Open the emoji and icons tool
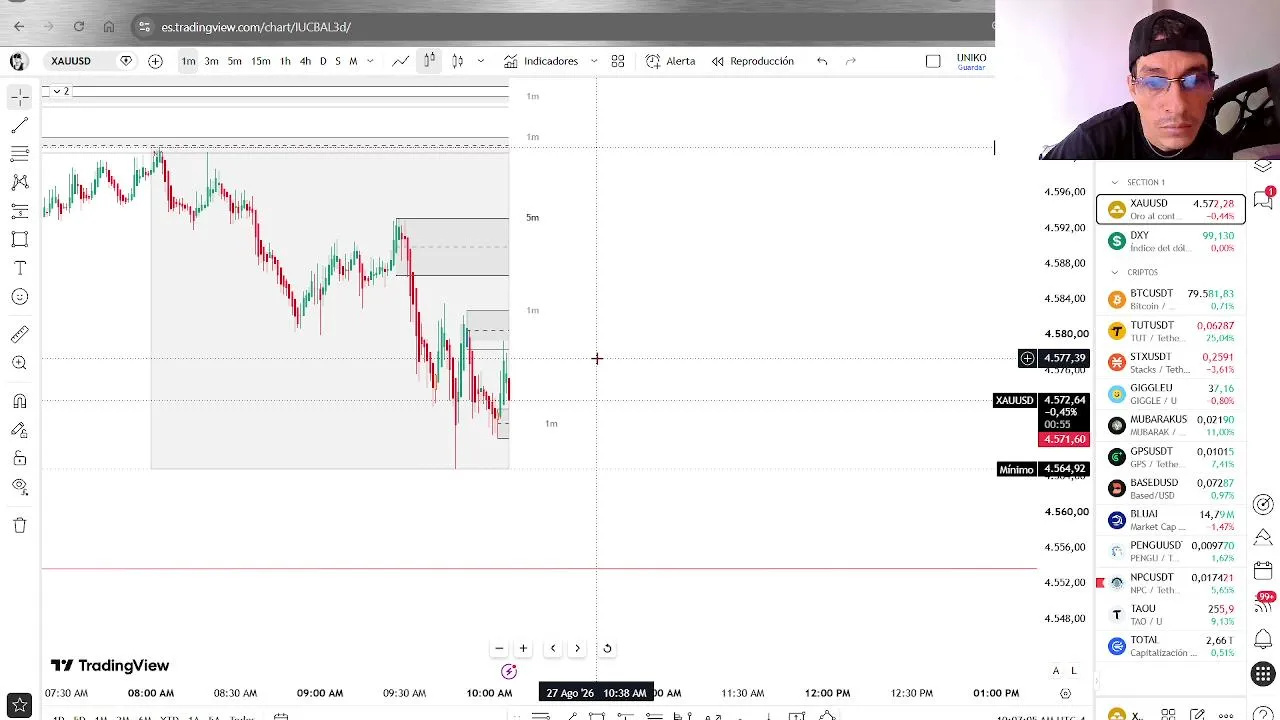This screenshot has width=1280, height=720. 19,297
